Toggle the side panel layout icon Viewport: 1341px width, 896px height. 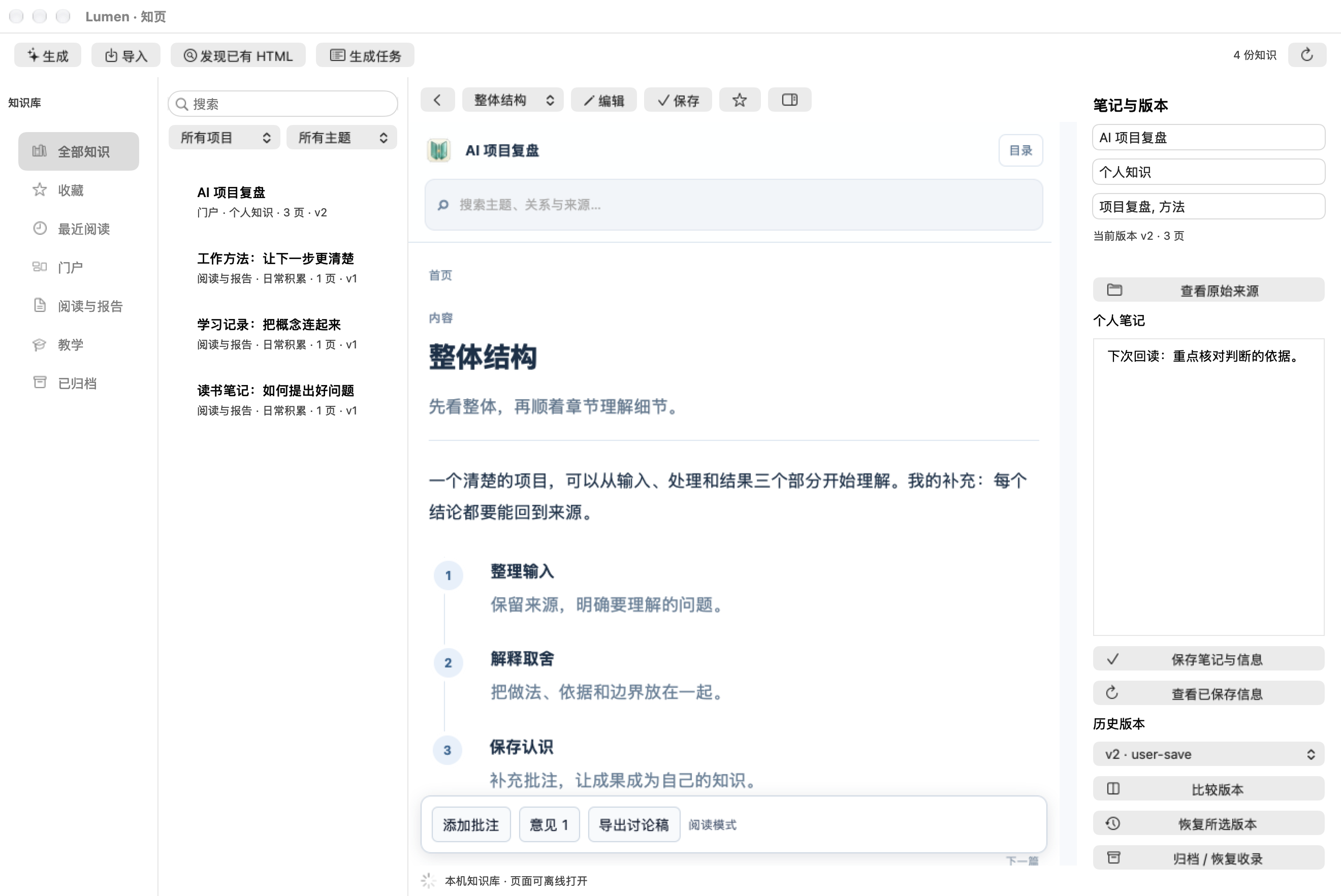click(x=790, y=100)
